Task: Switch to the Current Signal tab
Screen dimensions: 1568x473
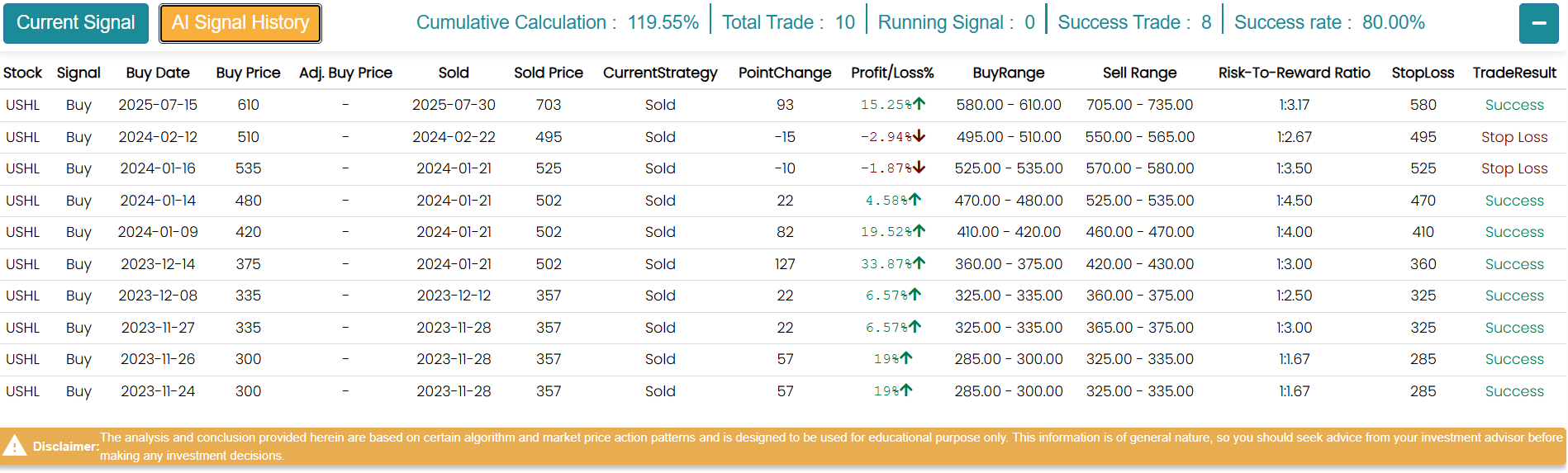Action: coord(75,23)
